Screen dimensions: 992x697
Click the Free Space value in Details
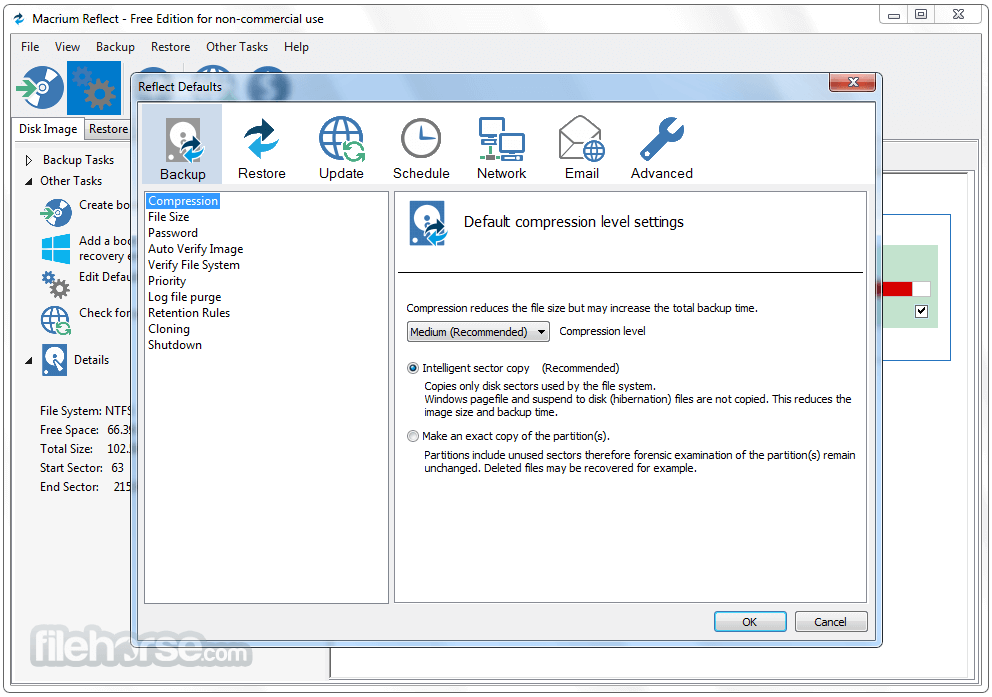(118, 430)
